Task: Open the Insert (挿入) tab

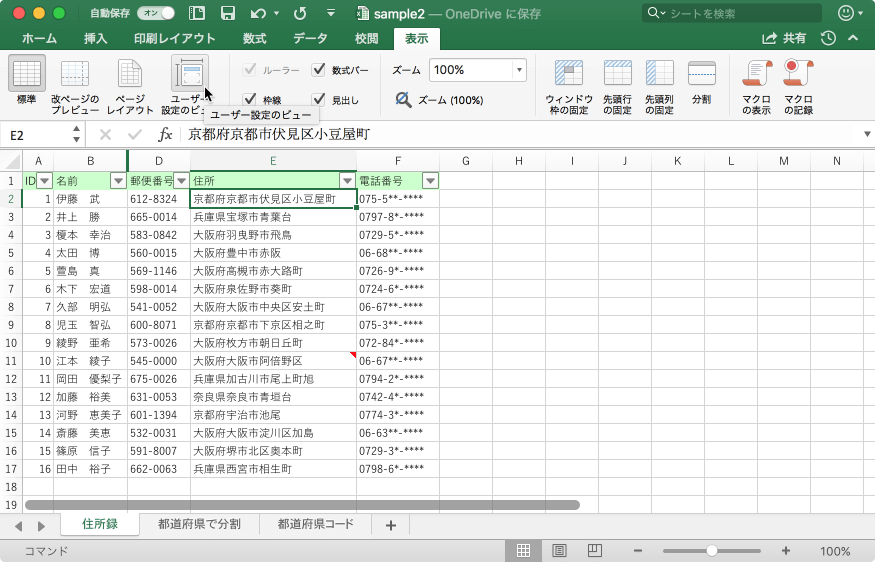Action: 95,39
